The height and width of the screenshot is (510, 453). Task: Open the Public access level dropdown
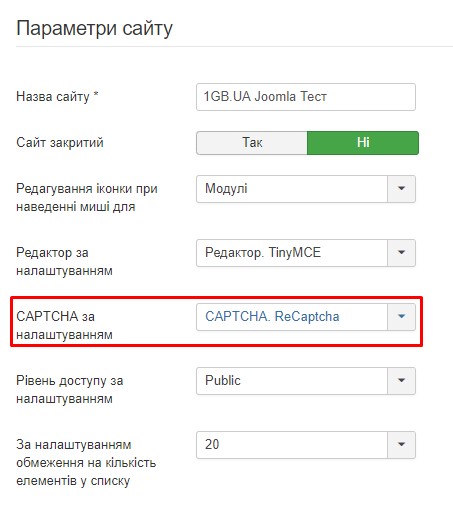306,381
